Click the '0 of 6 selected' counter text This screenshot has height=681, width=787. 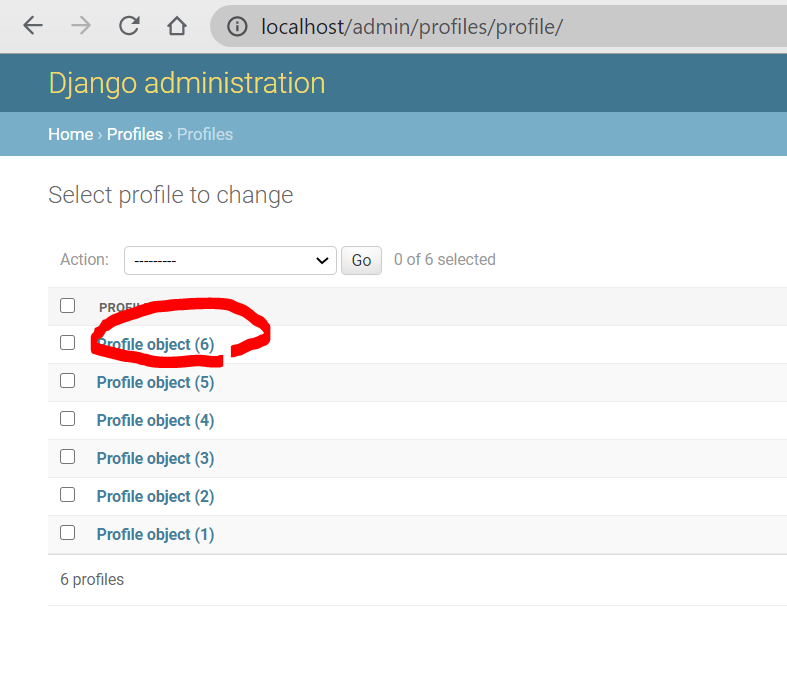click(445, 259)
